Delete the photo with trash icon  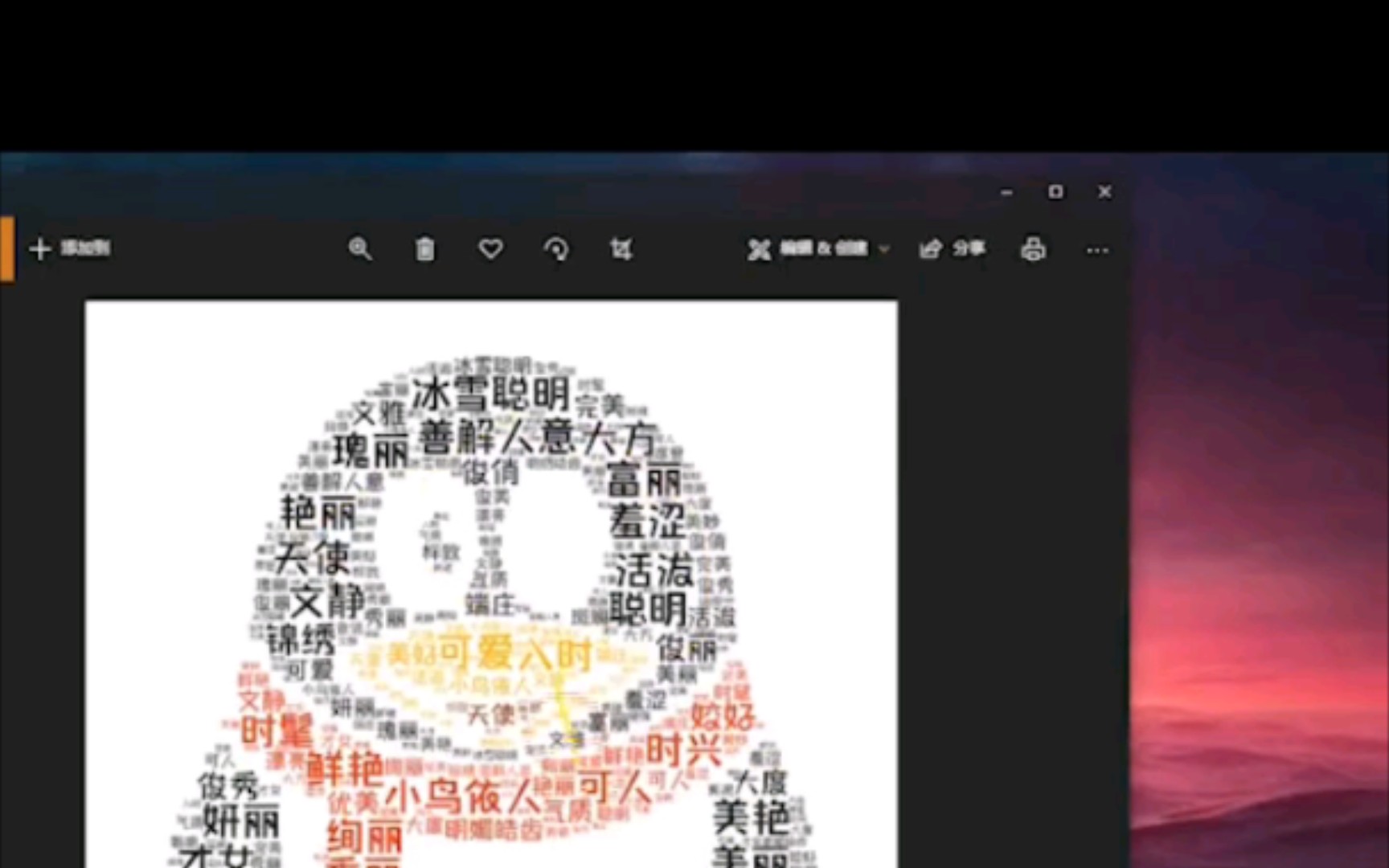(424, 249)
